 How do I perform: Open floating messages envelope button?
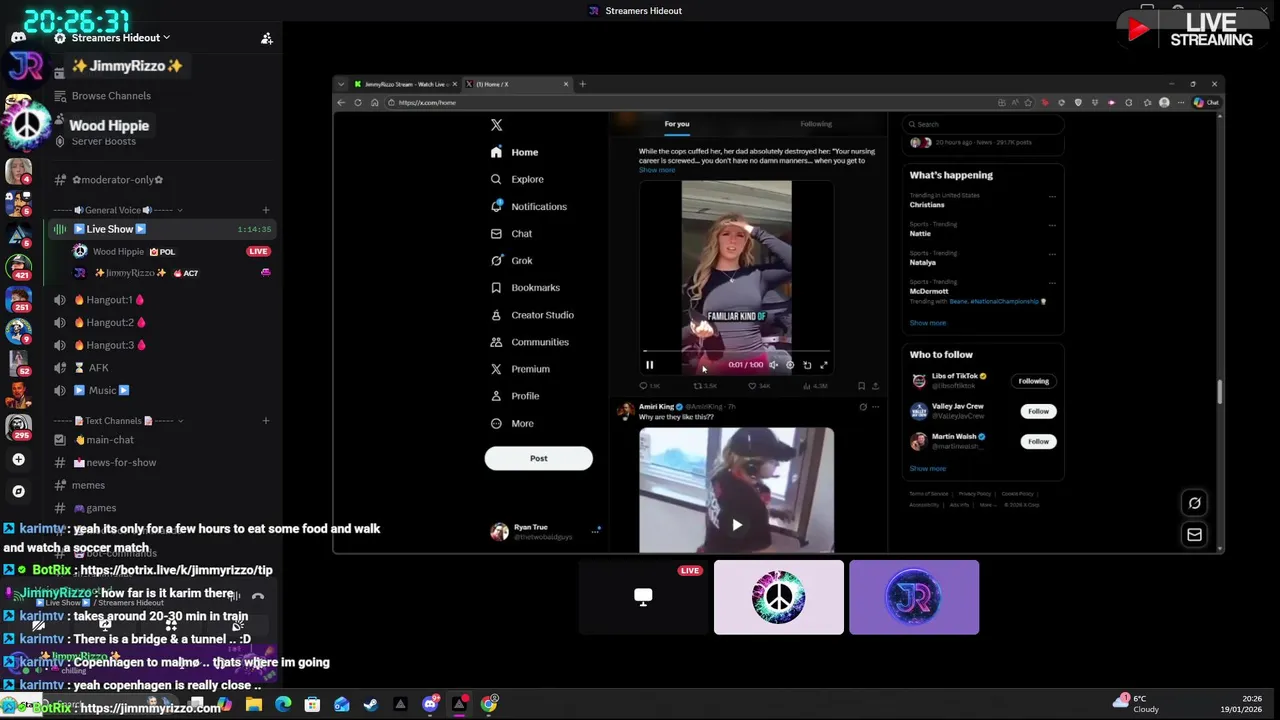tap(1194, 535)
